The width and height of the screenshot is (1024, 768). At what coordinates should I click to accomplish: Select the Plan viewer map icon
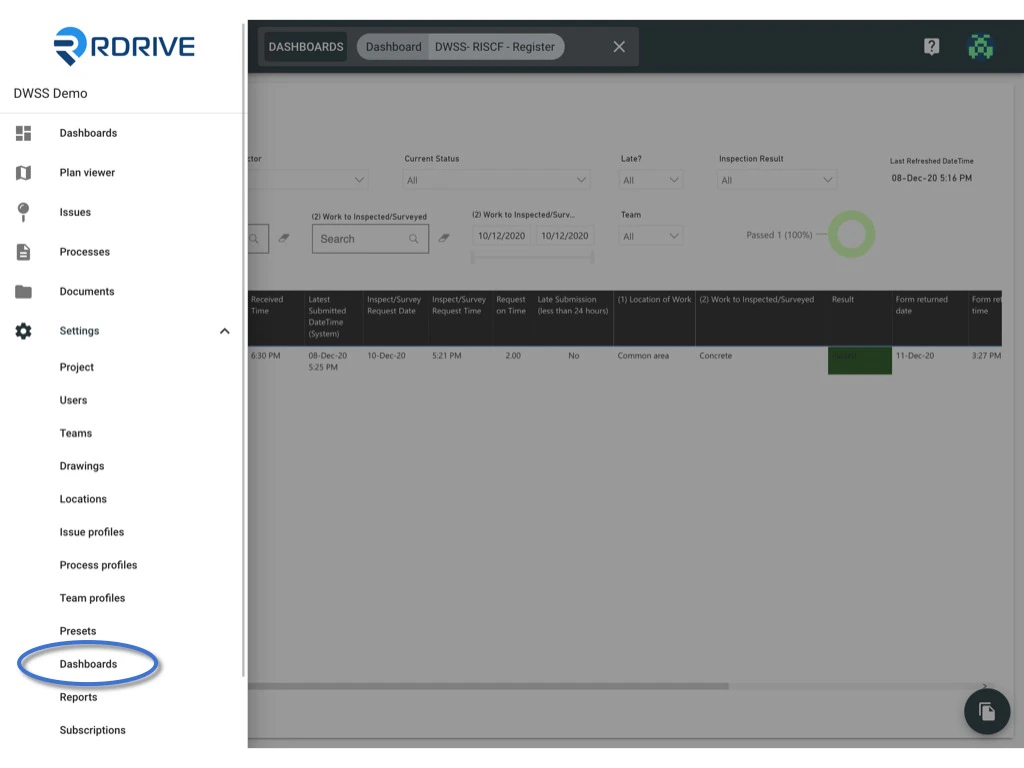pos(22,172)
